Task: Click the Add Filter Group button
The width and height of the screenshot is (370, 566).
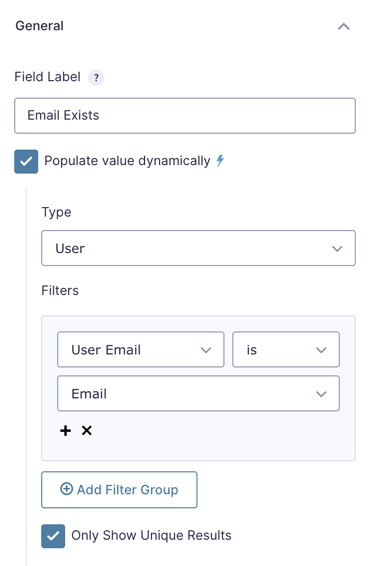Action: click(119, 489)
